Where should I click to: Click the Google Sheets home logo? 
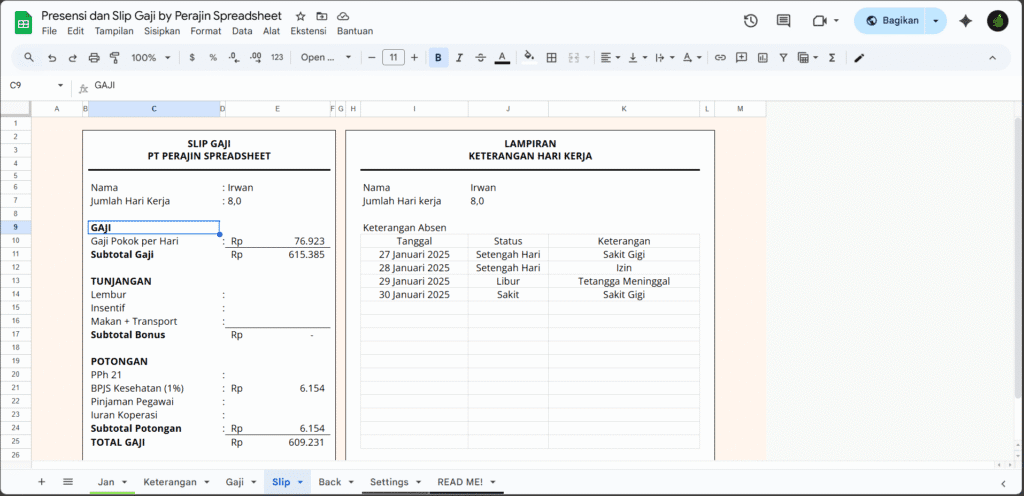[24, 23]
